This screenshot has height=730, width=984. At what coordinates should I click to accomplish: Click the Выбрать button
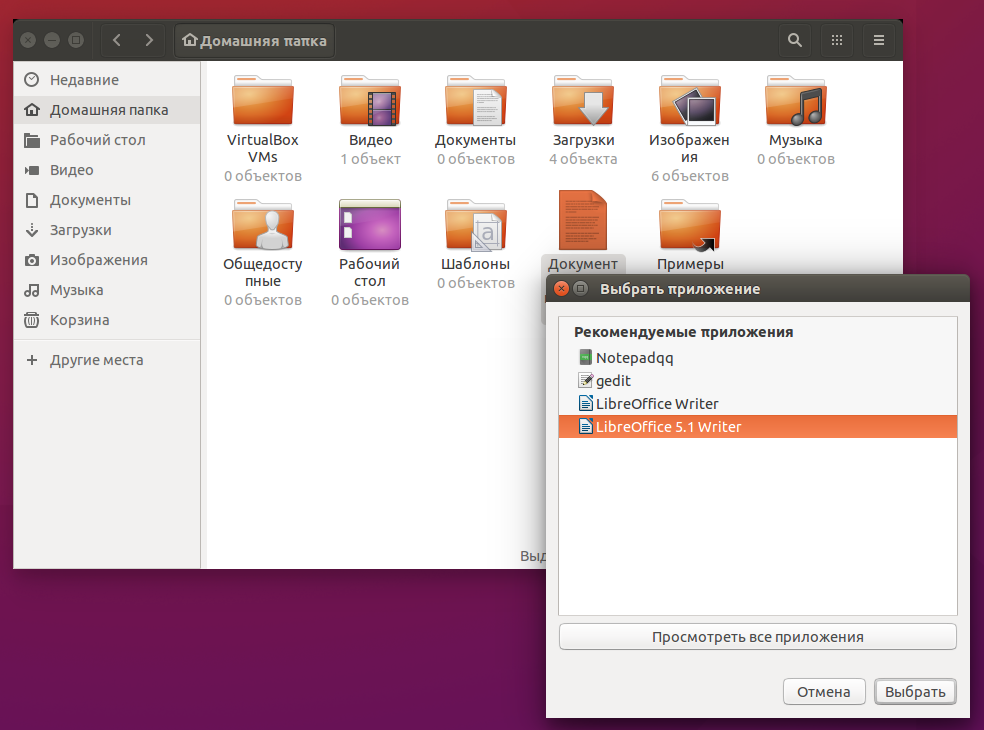914,691
